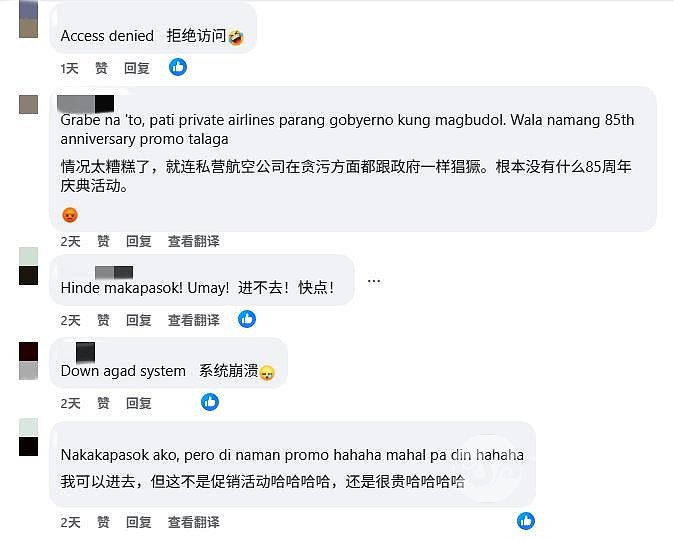The height and width of the screenshot is (539, 674).
Task: Click the laughing emoji in the 'Access denied' comment
Action: tap(236, 37)
